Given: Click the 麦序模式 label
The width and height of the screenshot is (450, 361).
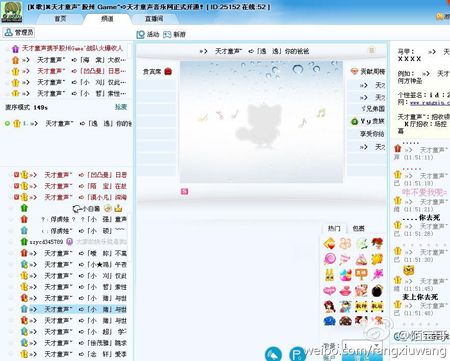Looking at the screenshot, I should [17, 107].
